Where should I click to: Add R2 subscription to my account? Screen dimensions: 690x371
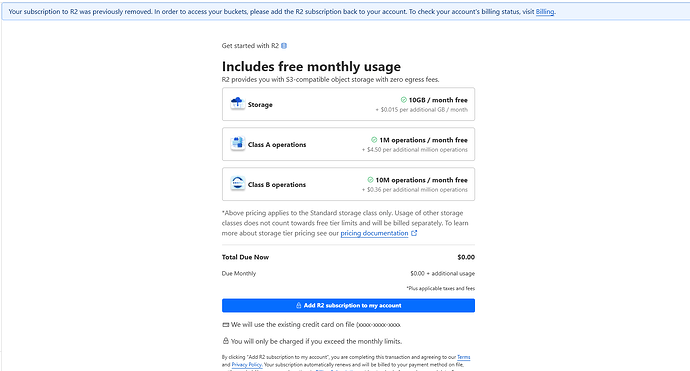(348, 305)
